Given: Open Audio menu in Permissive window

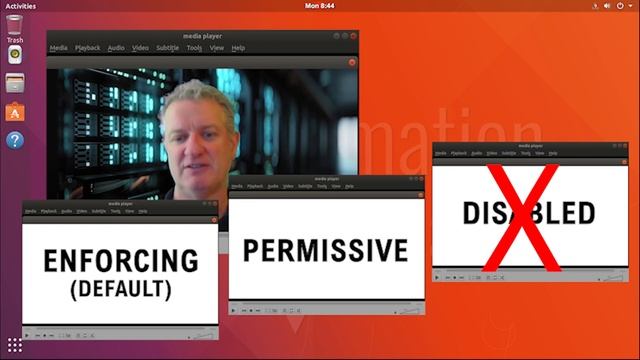Looking at the screenshot, I should click(273, 187).
